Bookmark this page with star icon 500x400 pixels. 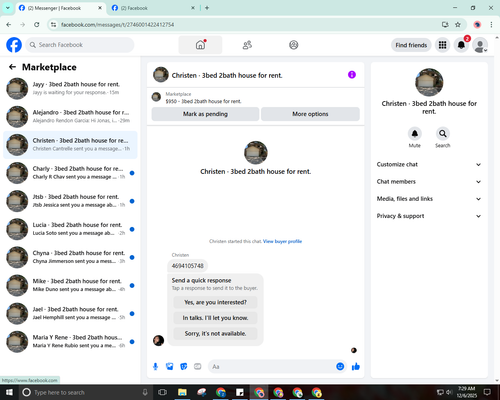458,25
